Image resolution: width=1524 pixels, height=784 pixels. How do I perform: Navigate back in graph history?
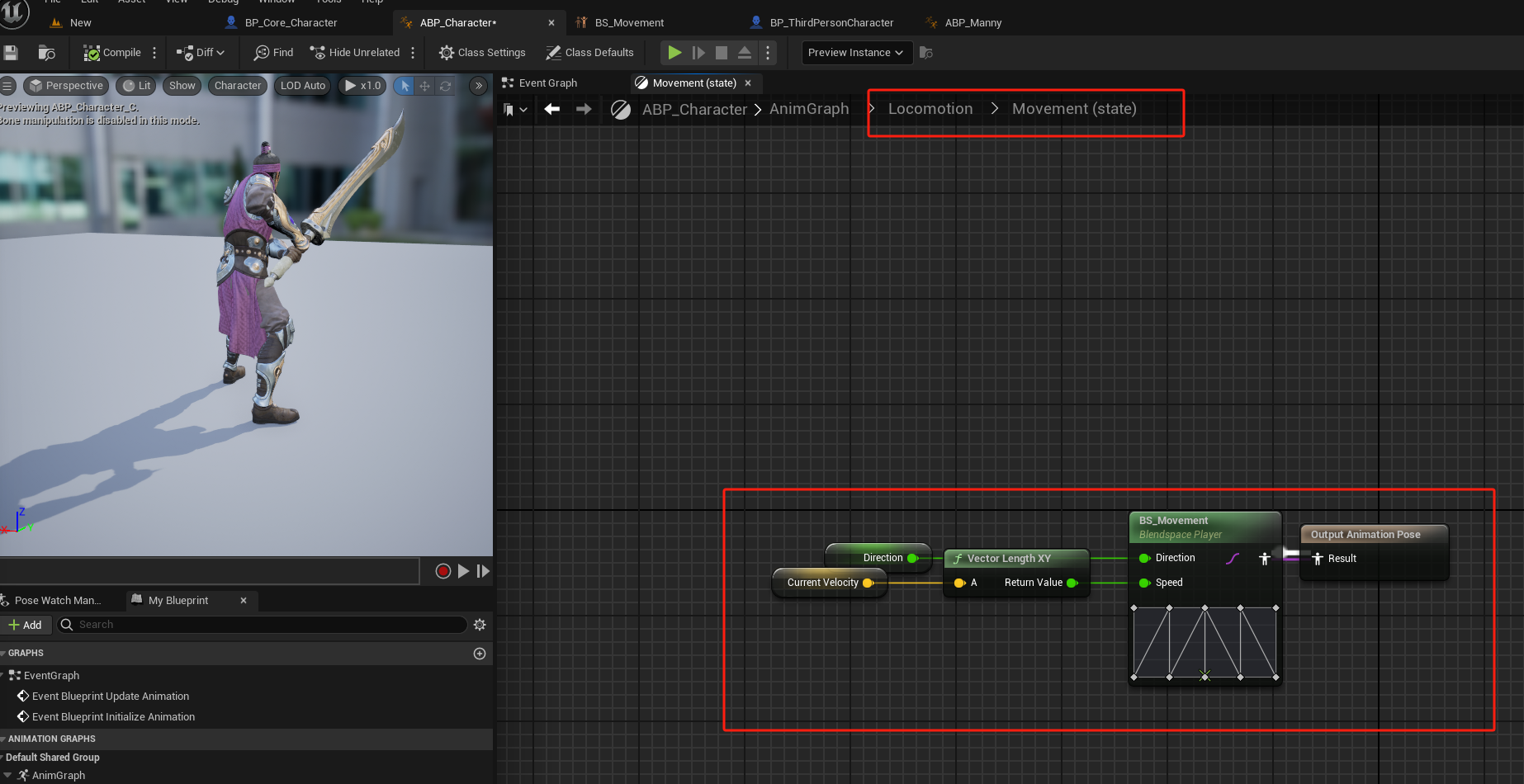552,109
